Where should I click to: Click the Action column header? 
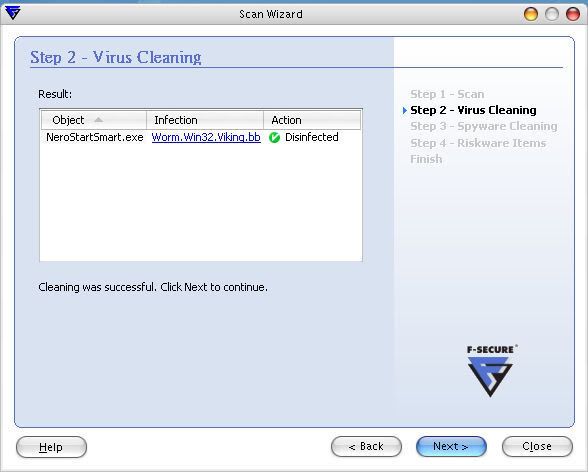tap(312, 120)
